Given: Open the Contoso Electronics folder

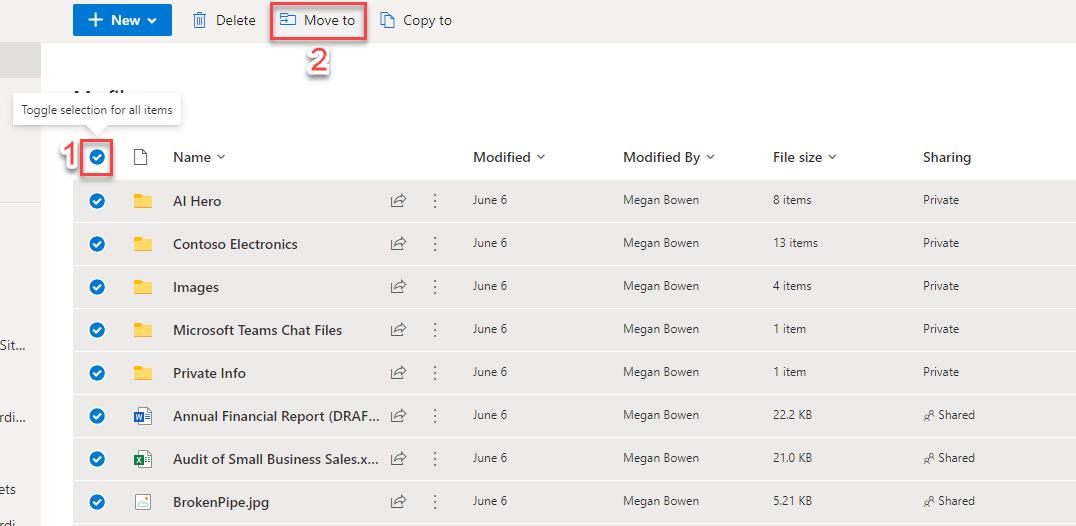Looking at the screenshot, I should pos(235,244).
